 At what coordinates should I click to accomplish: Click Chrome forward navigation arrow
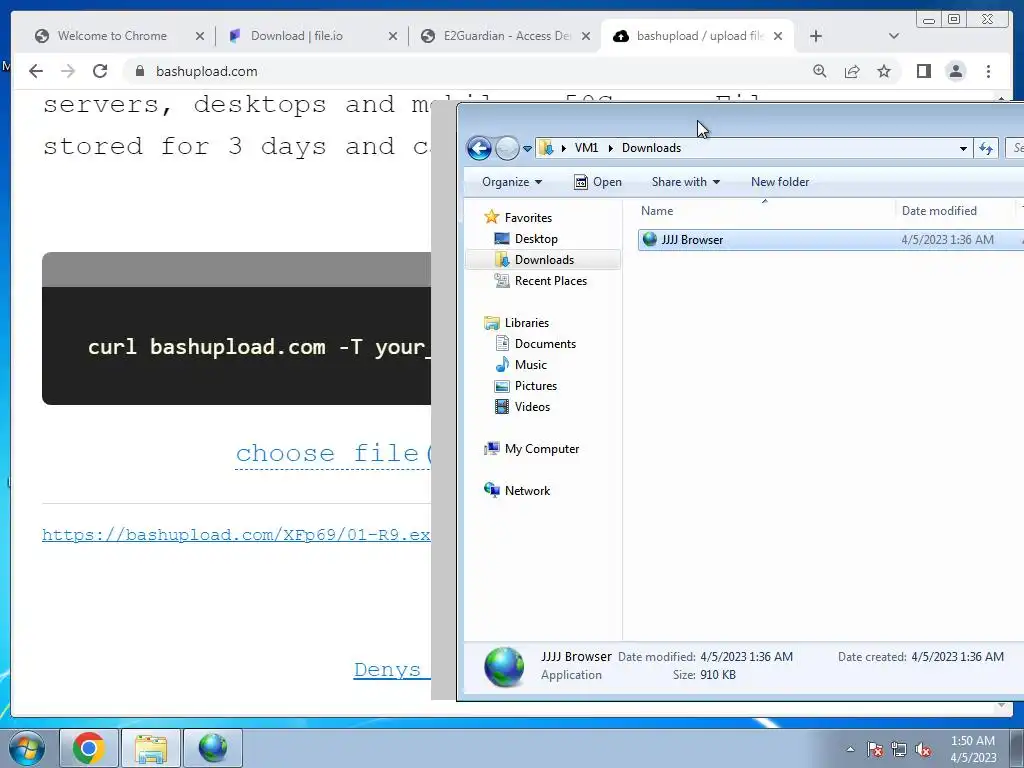pyautogui.click(x=68, y=71)
